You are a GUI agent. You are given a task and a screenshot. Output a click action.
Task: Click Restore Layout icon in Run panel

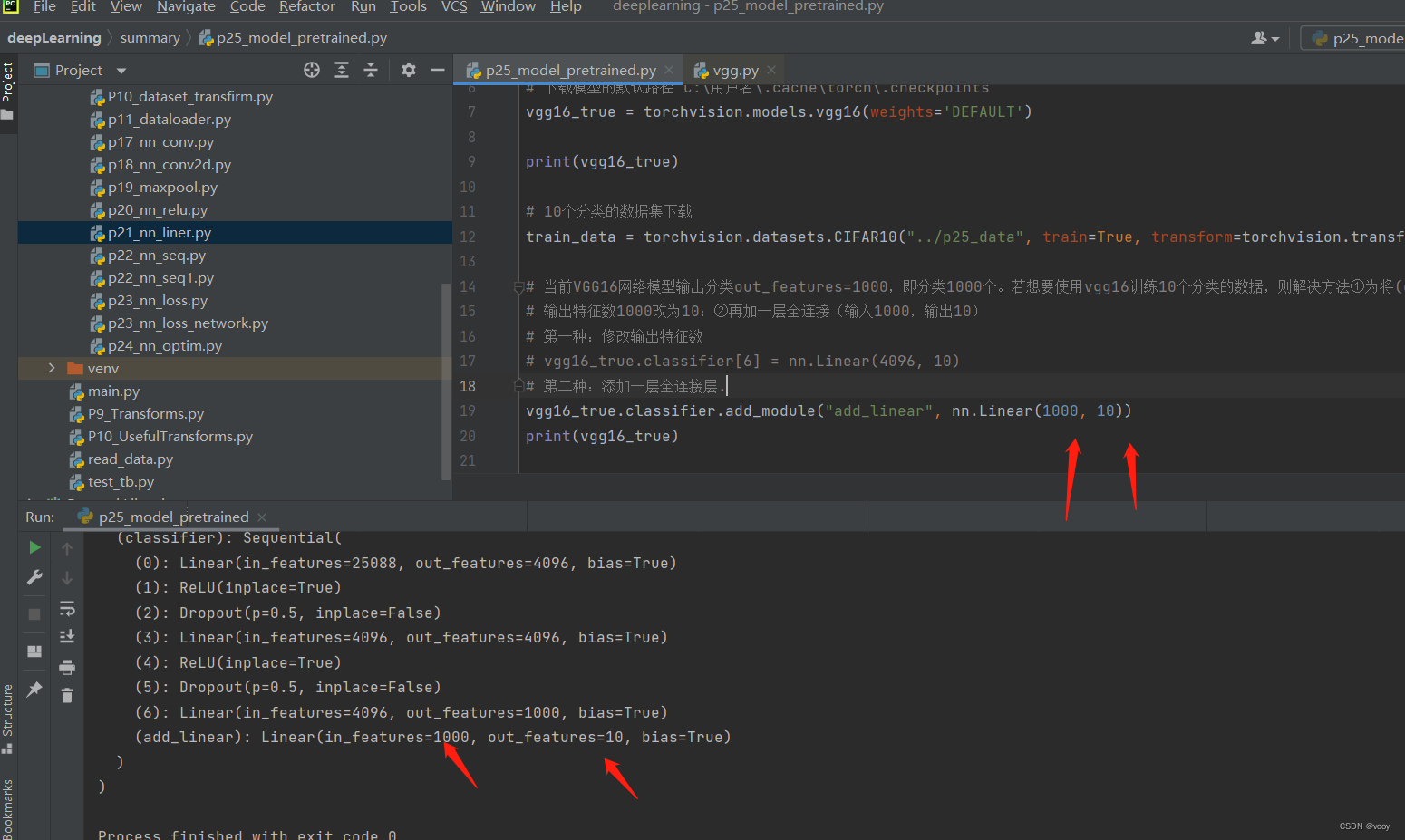click(34, 651)
